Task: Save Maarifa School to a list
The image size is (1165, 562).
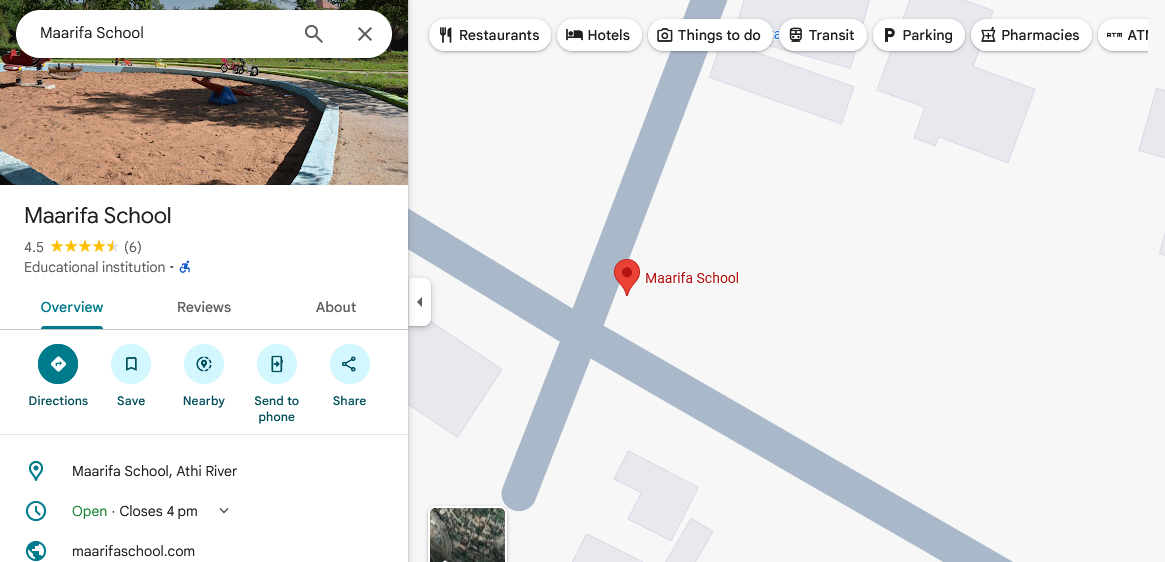Action: [x=131, y=364]
